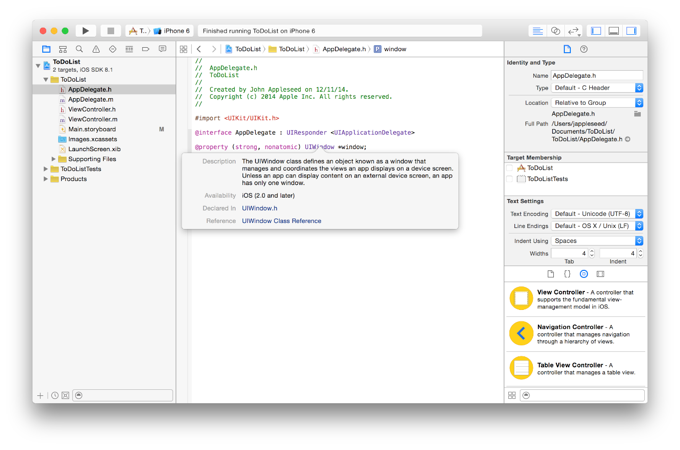Show the File Template library
This screenshot has height=450, width=680.
point(551,274)
